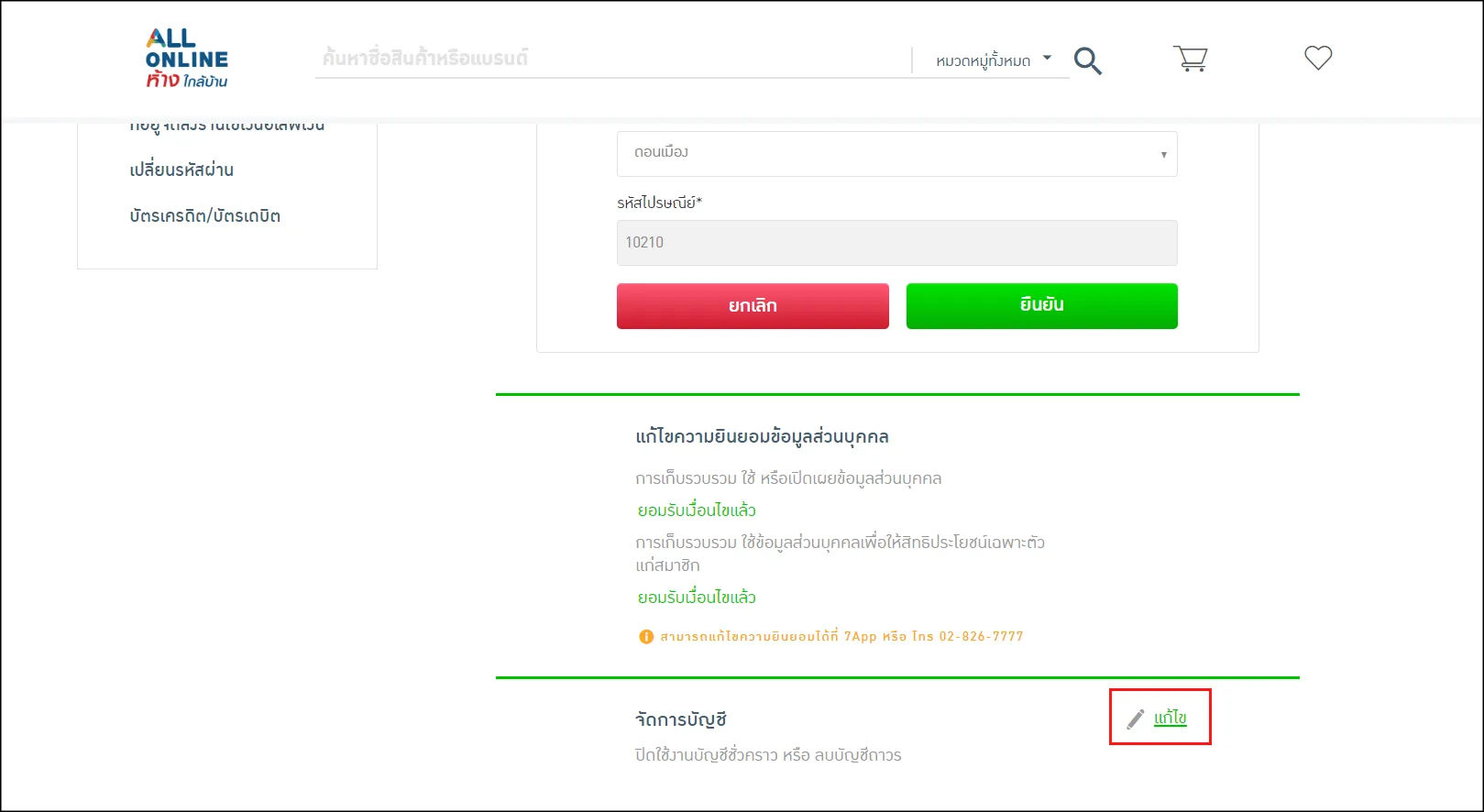Image resolution: width=1484 pixels, height=812 pixels.
Task: Open บัตรเครดิต/บัตรเดบิต in the sidebar menu
Action: click(x=205, y=216)
